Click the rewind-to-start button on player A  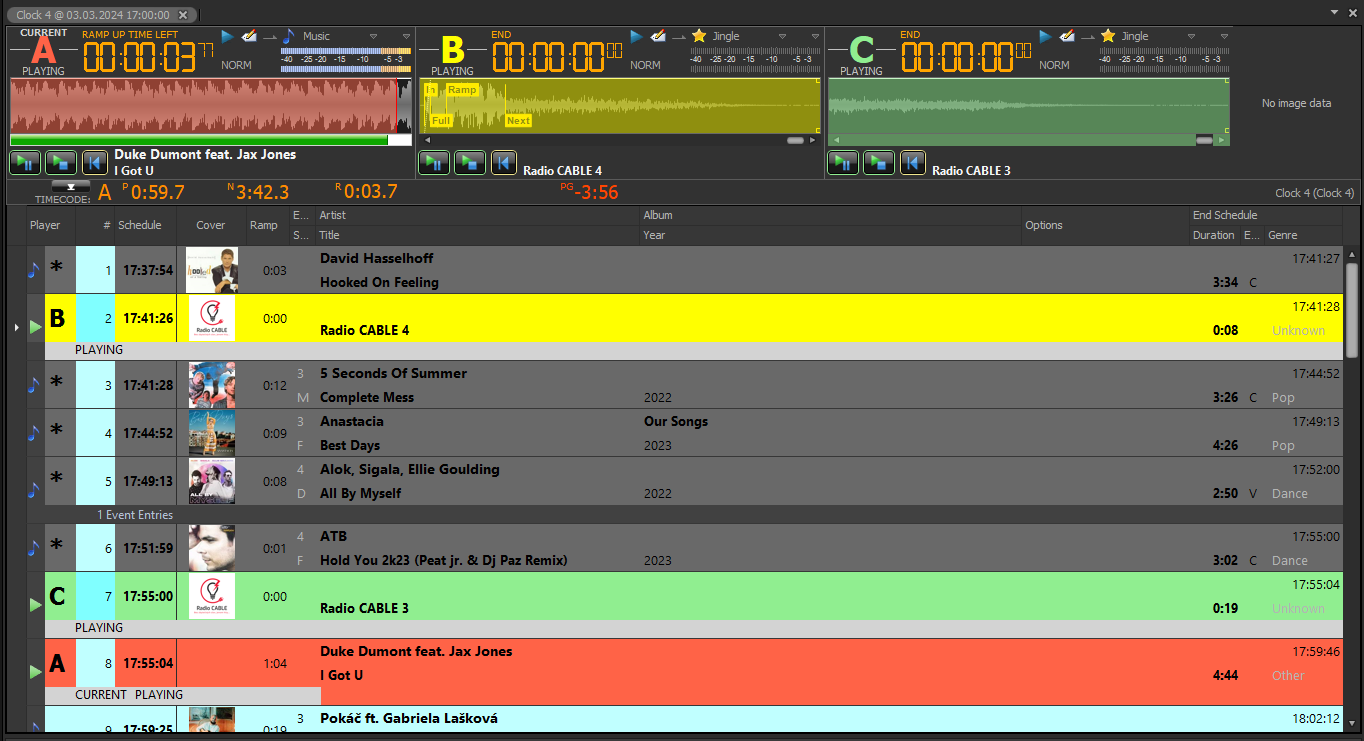95,163
